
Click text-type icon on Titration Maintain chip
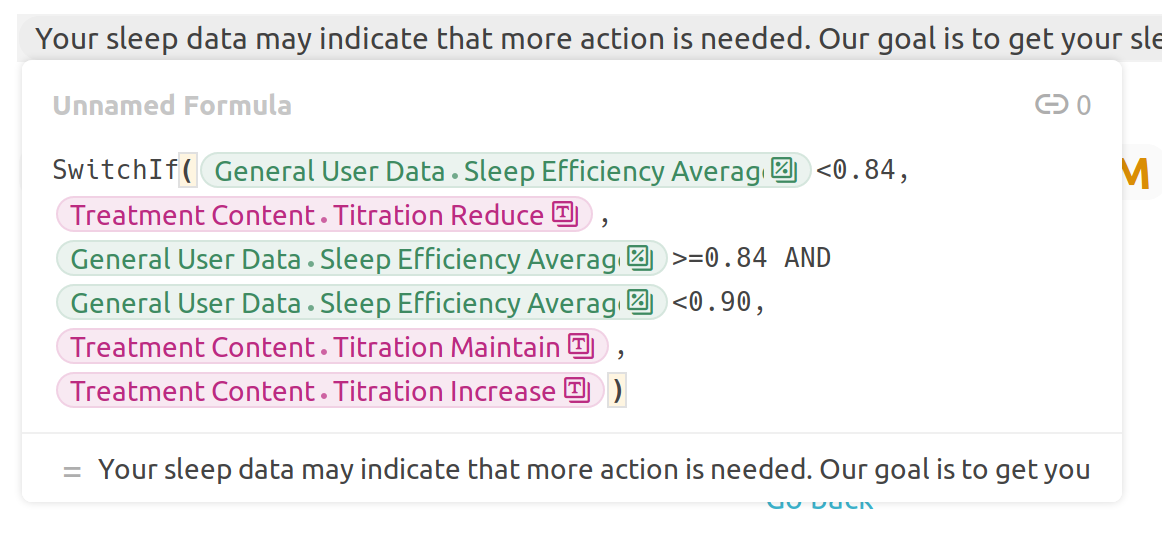coord(581,346)
